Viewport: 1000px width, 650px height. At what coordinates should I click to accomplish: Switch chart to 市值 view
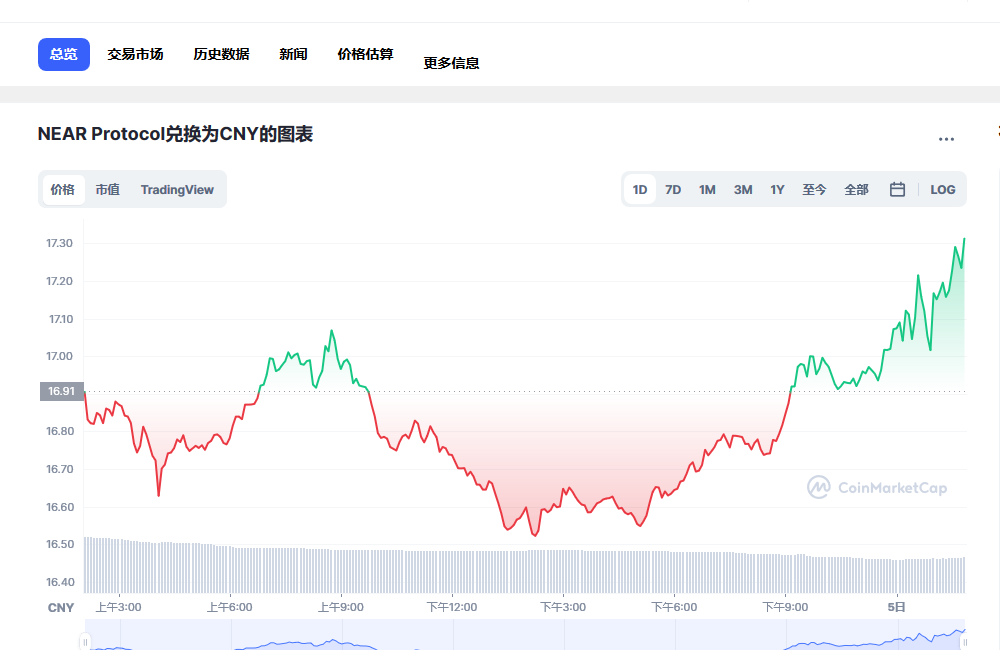[x=107, y=189]
